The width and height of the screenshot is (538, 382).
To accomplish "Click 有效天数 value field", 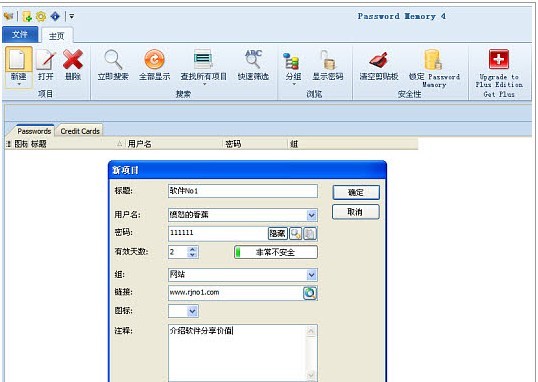I will click(x=178, y=252).
